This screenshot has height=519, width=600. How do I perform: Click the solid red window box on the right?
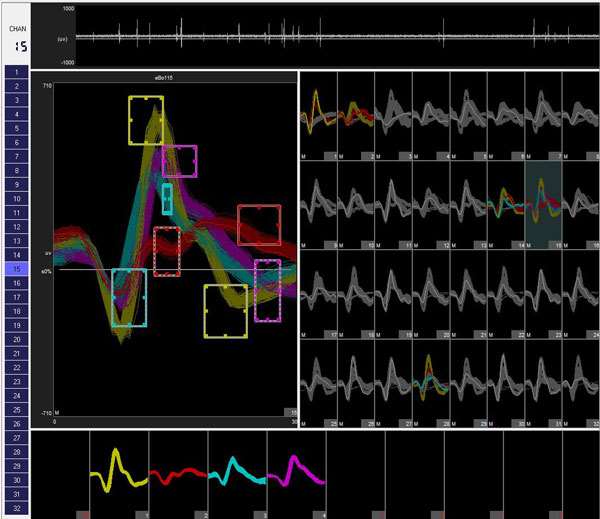click(259, 225)
